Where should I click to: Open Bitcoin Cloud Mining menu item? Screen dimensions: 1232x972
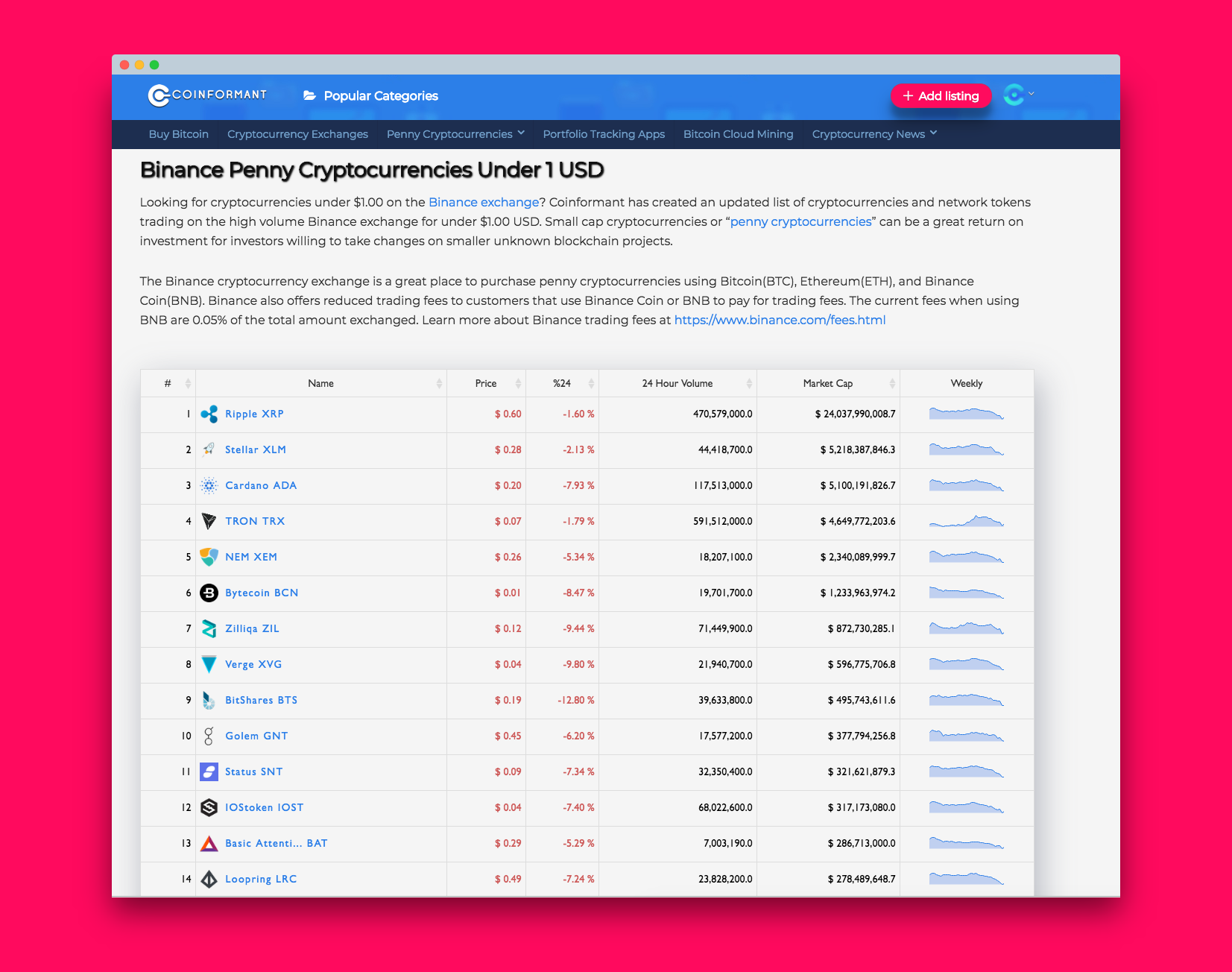(738, 134)
